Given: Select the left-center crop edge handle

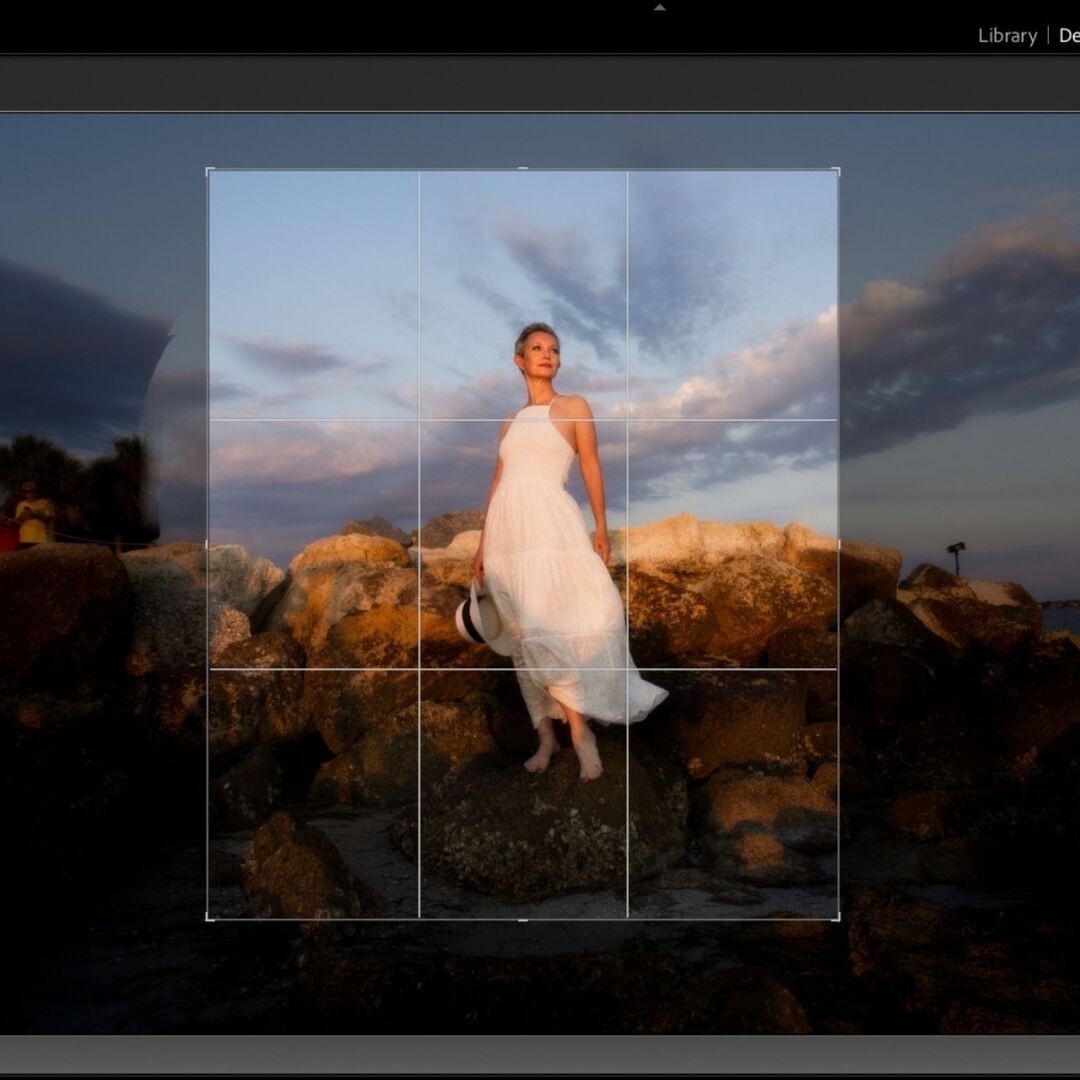Looking at the screenshot, I should pyautogui.click(x=208, y=542).
